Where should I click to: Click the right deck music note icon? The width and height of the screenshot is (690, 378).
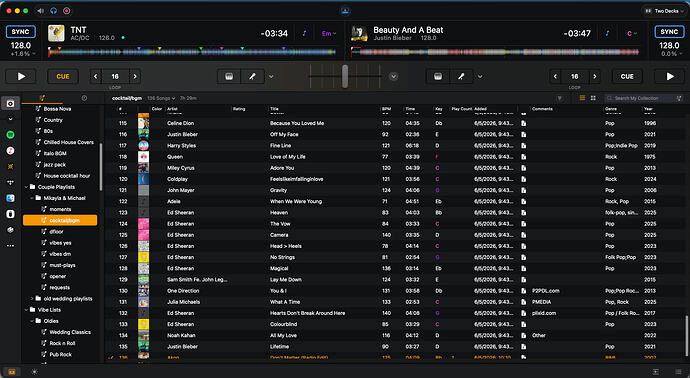click(x=607, y=33)
